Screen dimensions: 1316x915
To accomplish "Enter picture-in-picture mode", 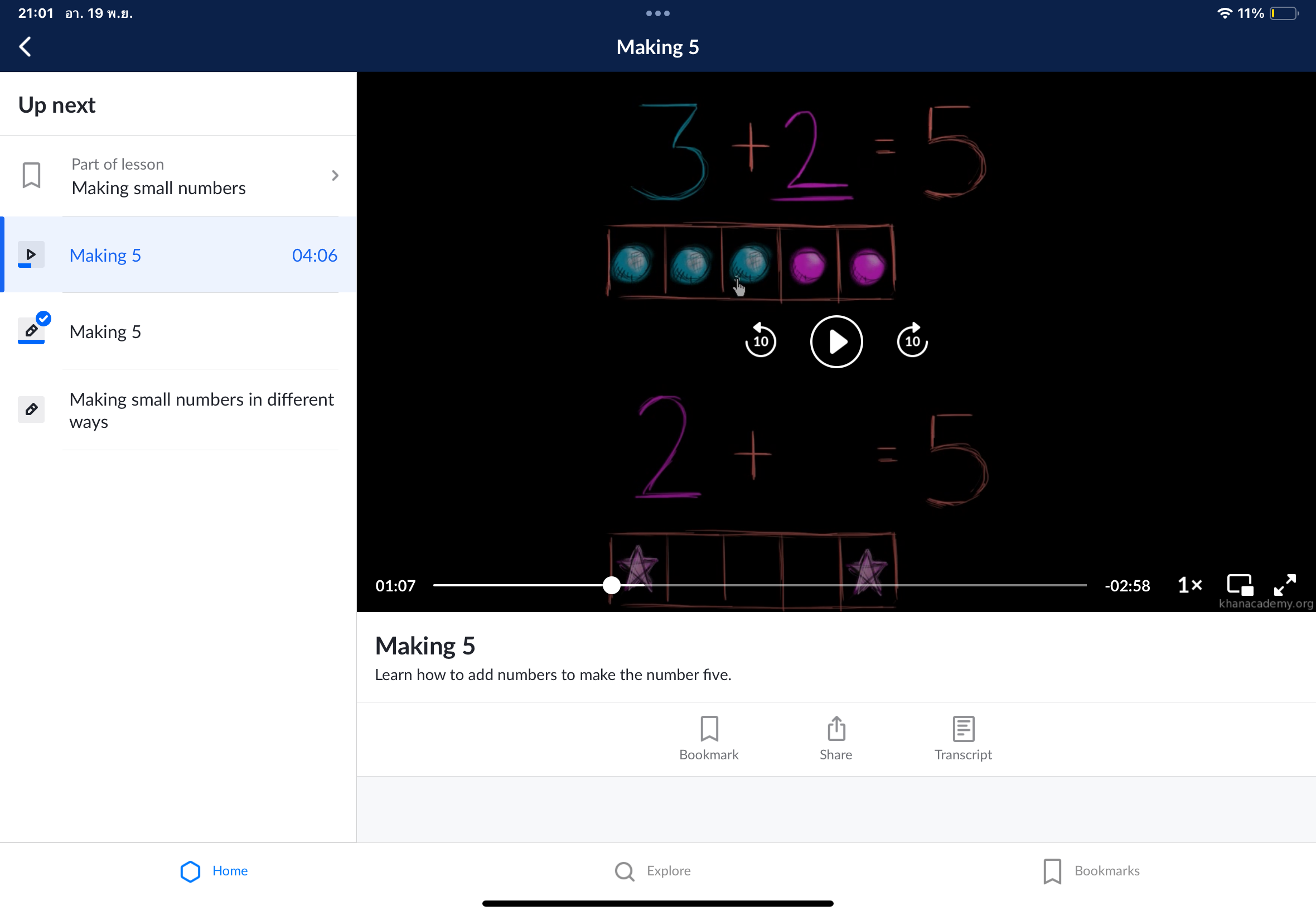I will point(1240,585).
